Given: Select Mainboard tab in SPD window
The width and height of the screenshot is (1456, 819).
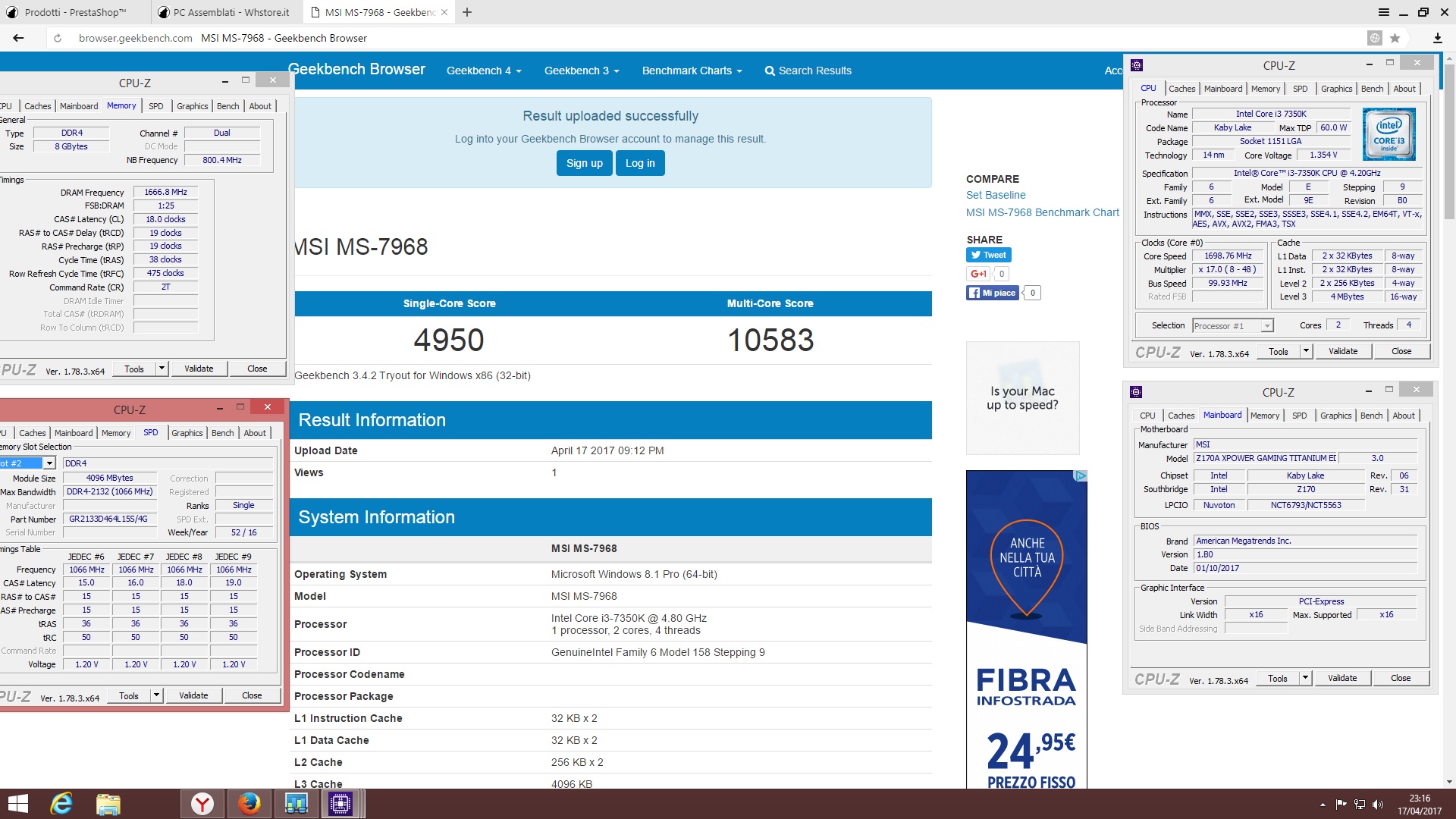Looking at the screenshot, I should (x=74, y=433).
